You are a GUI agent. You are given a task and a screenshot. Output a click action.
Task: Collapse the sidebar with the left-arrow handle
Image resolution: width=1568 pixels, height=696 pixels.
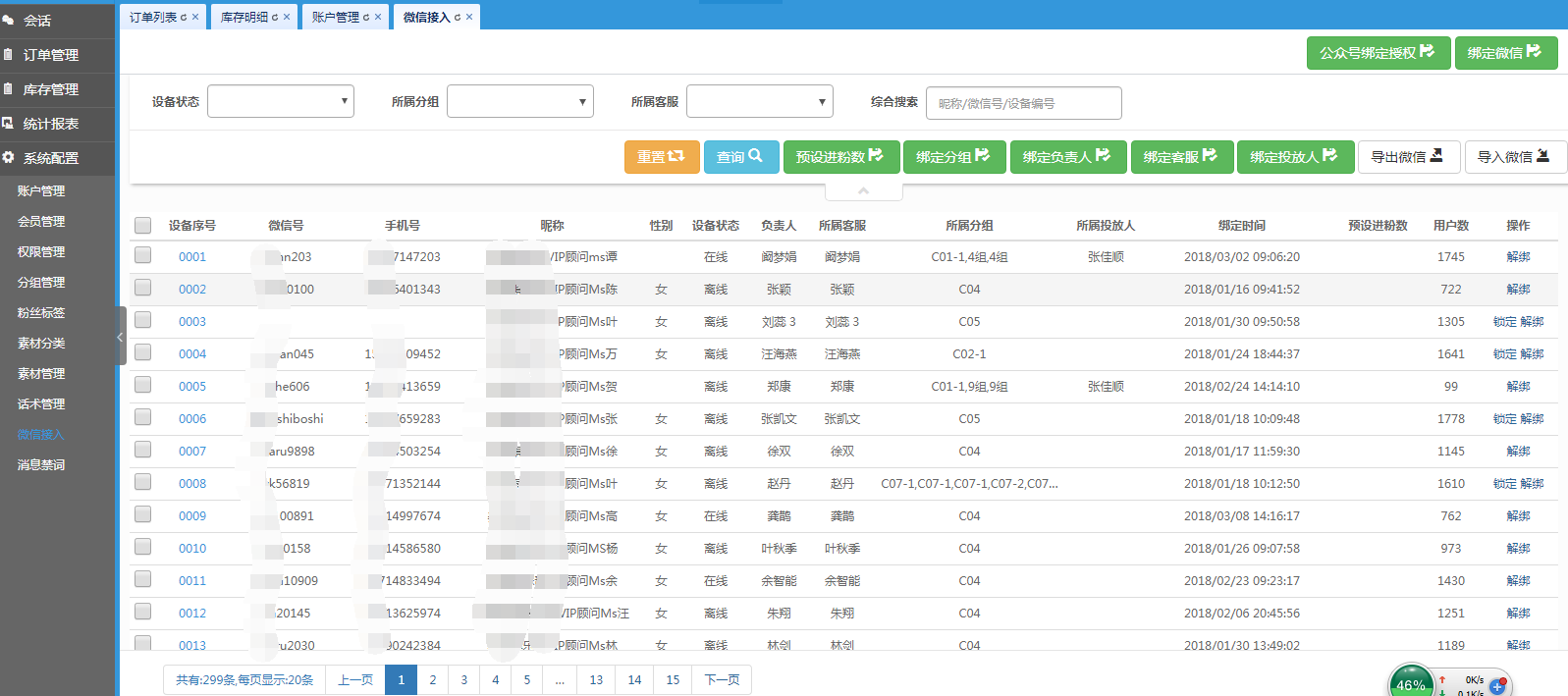click(121, 337)
